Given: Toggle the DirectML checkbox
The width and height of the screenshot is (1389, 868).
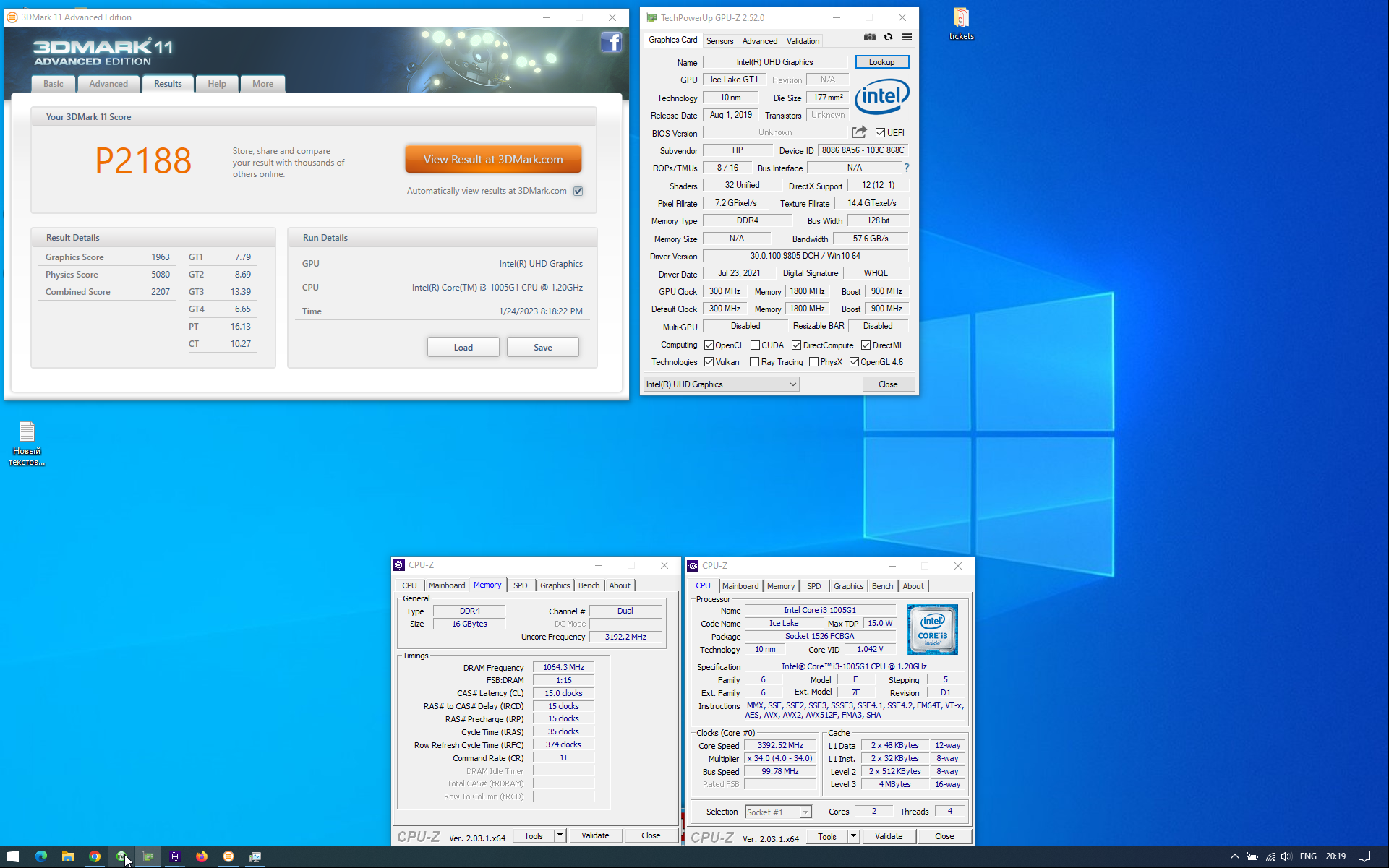Looking at the screenshot, I should tap(866, 345).
